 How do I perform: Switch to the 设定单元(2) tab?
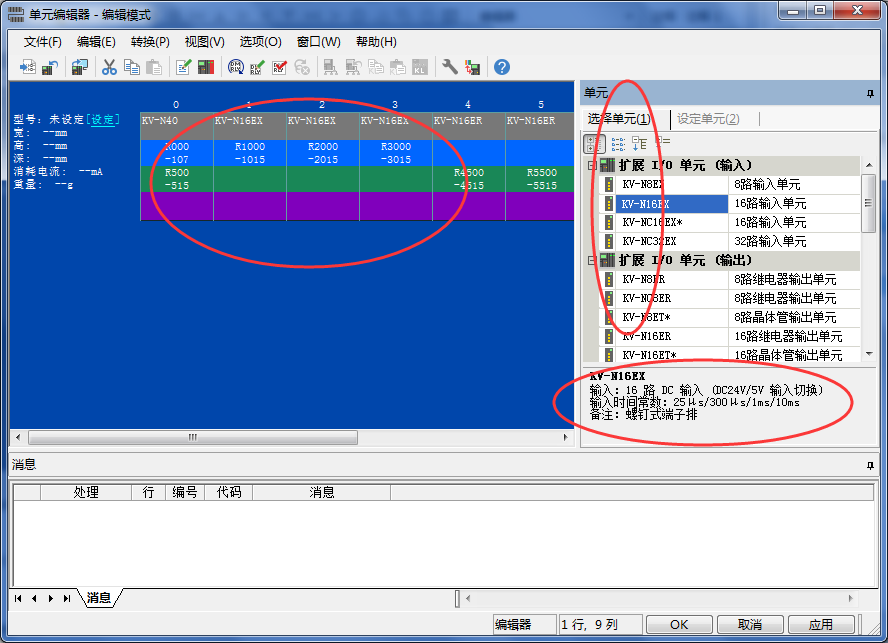point(708,119)
